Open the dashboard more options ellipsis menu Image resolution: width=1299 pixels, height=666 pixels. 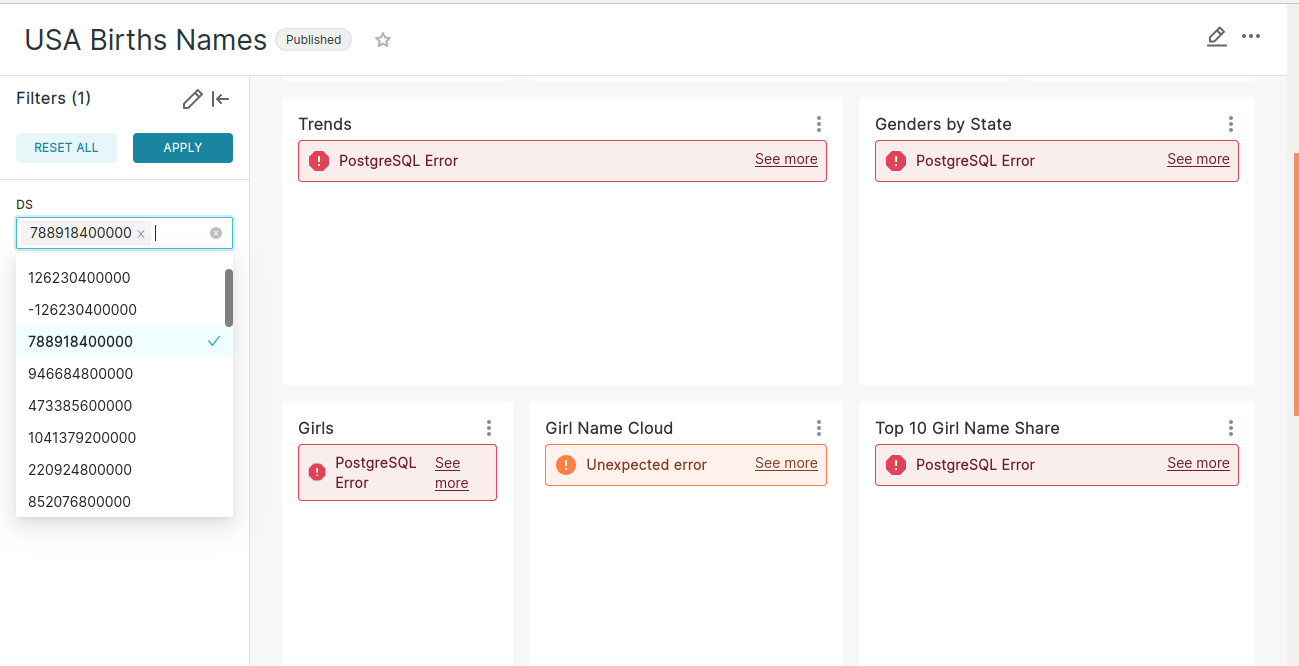[1251, 37]
